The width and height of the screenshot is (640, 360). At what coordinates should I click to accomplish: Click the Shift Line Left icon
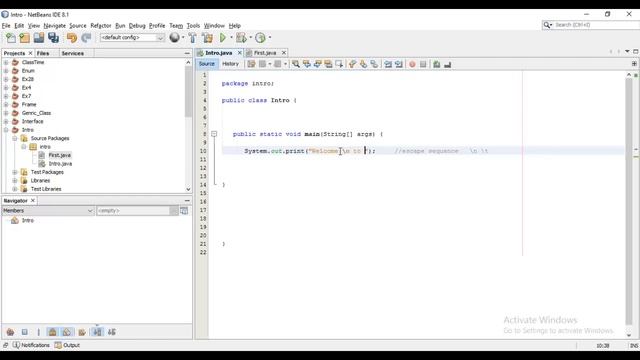click(x=388, y=64)
